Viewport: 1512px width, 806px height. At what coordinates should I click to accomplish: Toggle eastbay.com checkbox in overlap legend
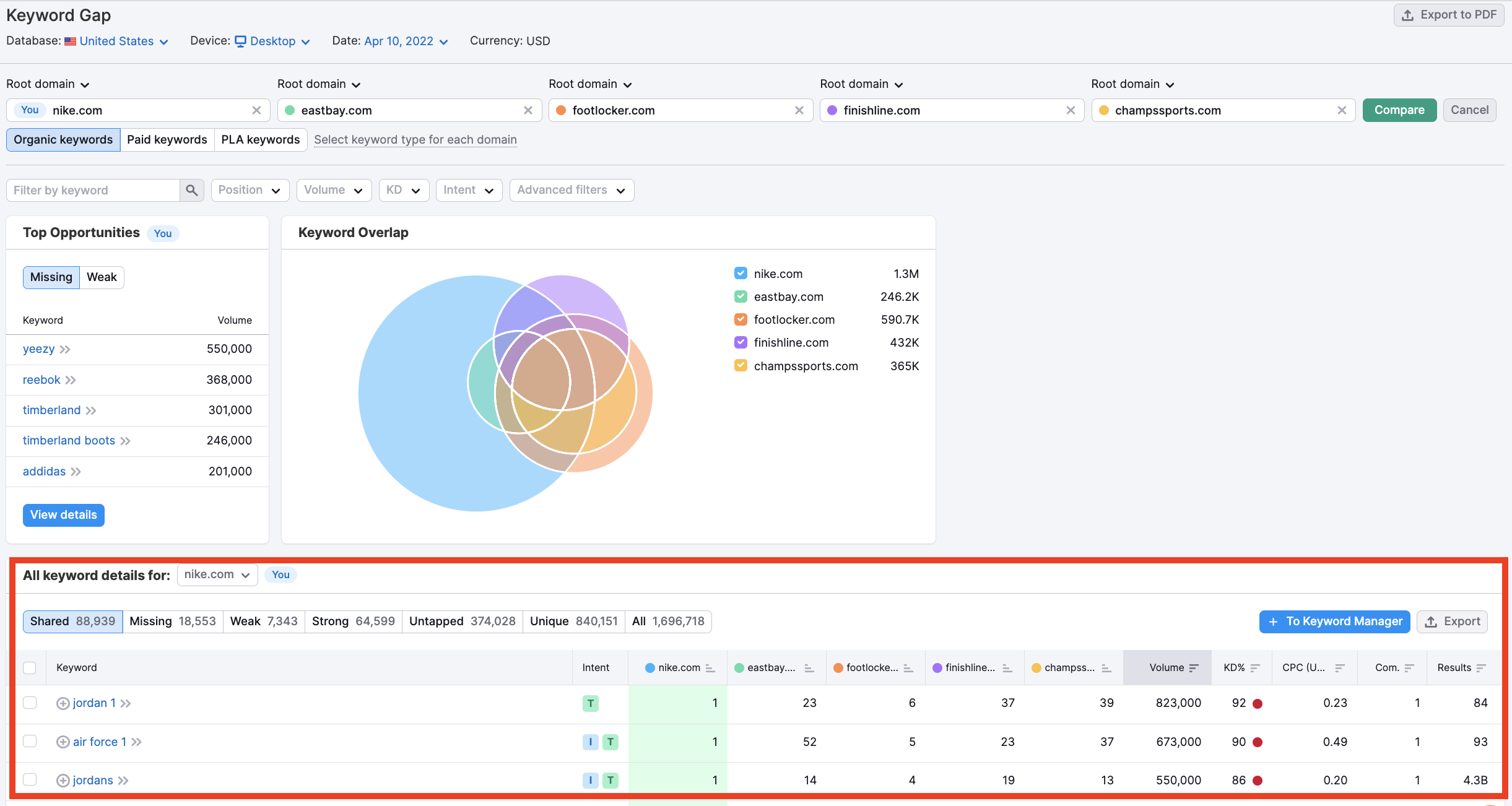pos(741,297)
